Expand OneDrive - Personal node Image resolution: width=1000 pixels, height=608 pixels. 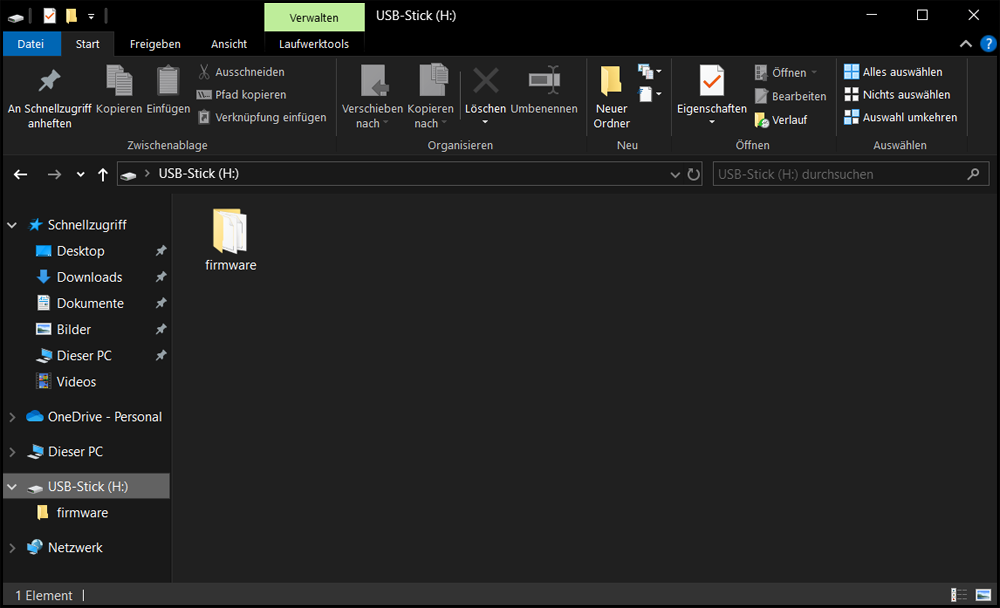click(x=12, y=417)
